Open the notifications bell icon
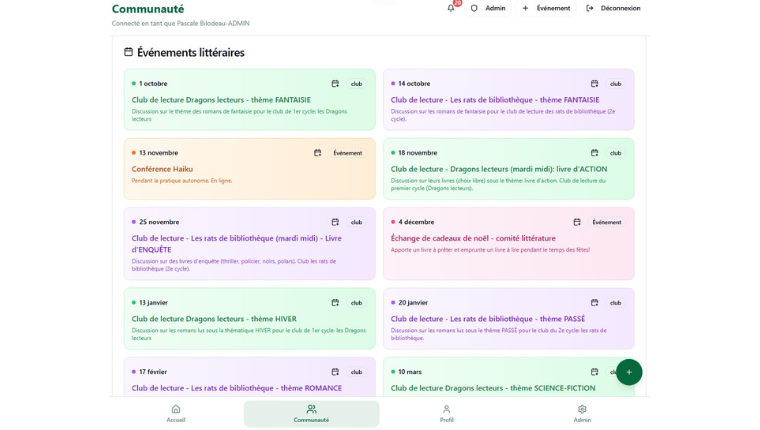The height and width of the screenshot is (430, 760). (x=451, y=8)
